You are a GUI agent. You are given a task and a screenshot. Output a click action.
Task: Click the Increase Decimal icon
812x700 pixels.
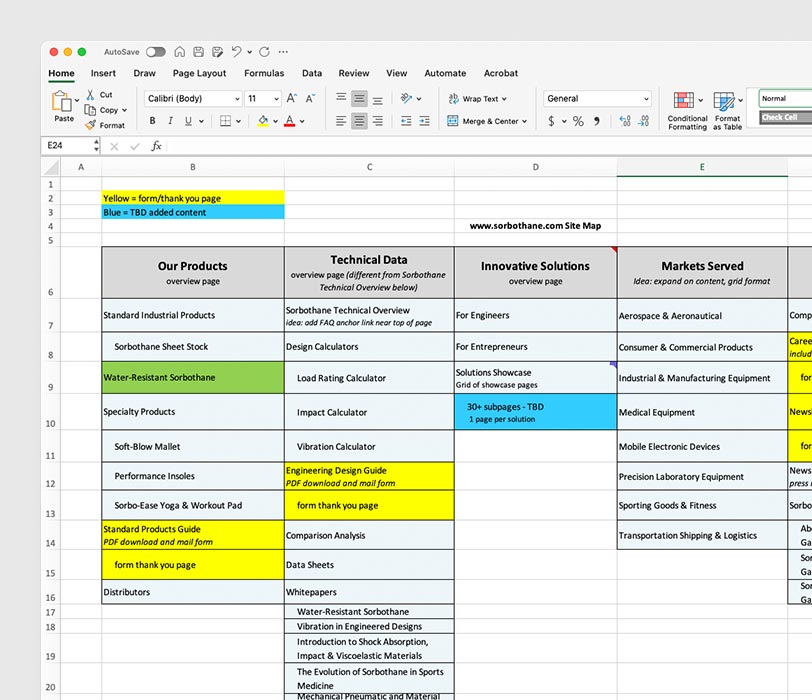pyautogui.click(x=625, y=121)
